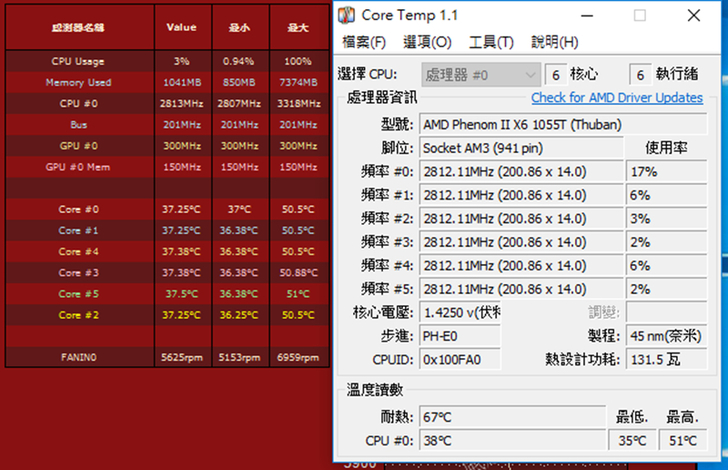Image resolution: width=728 pixels, height=470 pixels.
Task: Click the Core #0 row label
Action: (x=78, y=209)
